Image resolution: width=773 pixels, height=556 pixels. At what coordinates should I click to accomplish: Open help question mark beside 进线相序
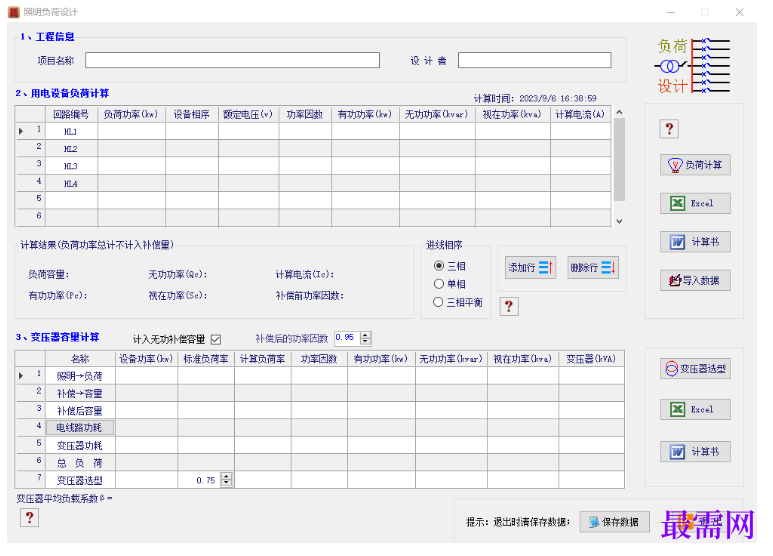[x=509, y=306]
